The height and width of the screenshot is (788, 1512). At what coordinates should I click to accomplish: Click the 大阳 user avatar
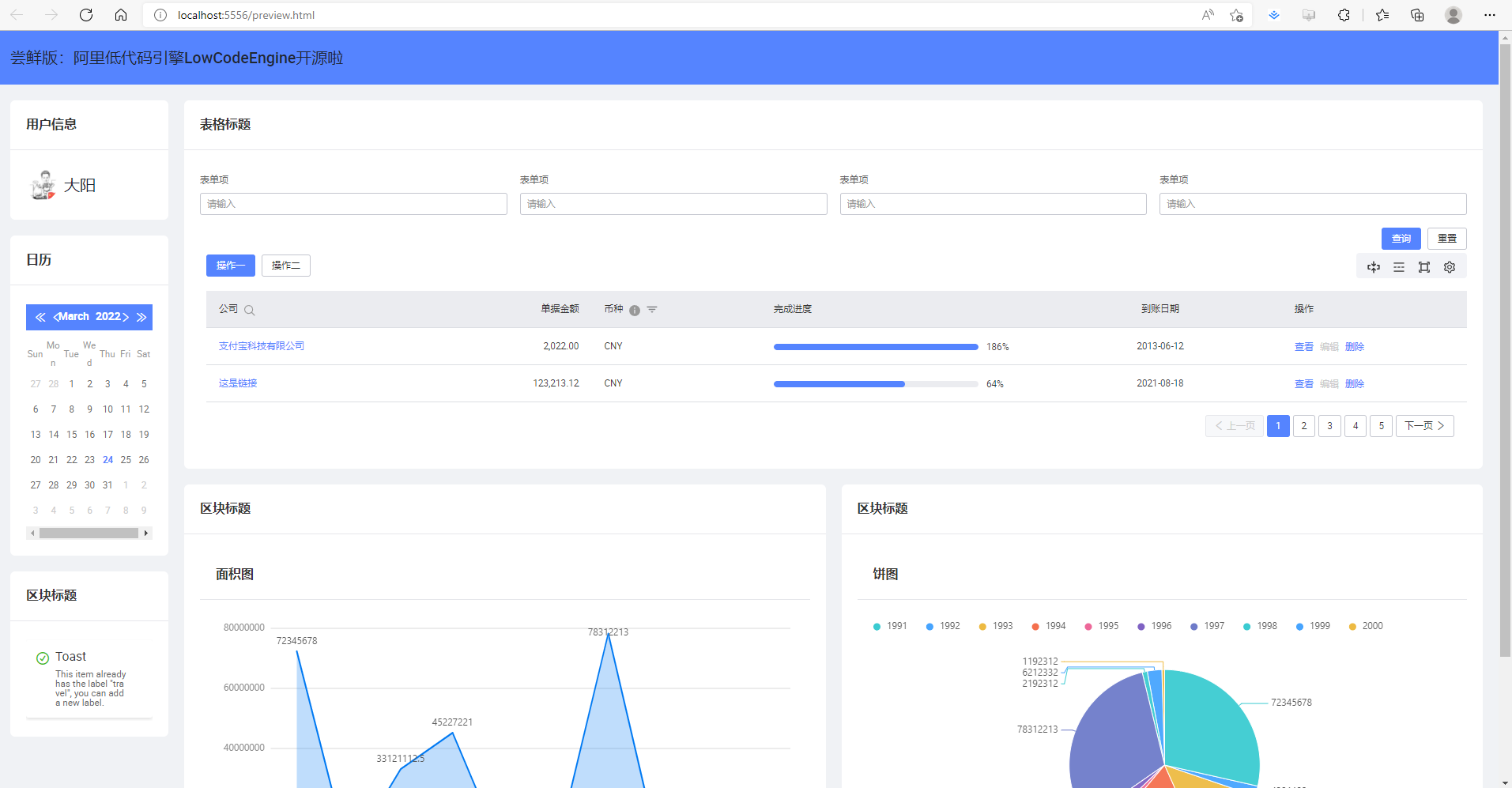(x=43, y=185)
